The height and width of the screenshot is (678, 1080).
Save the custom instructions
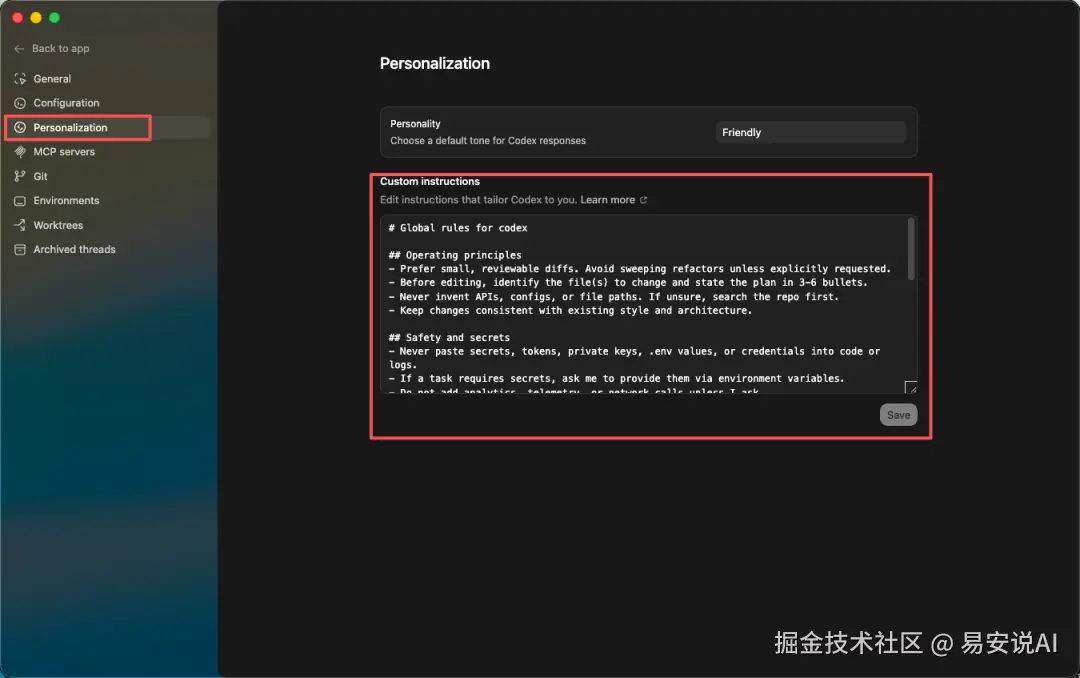[898, 415]
